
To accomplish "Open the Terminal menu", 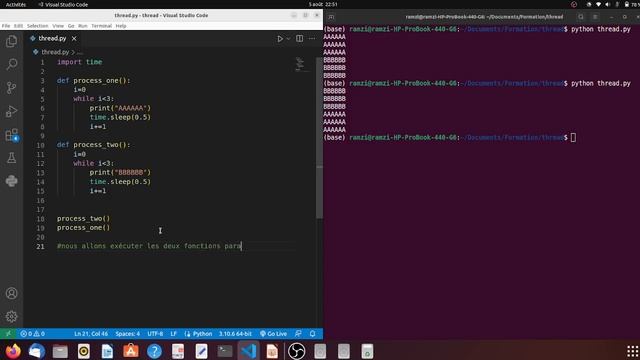I will point(102,26).
